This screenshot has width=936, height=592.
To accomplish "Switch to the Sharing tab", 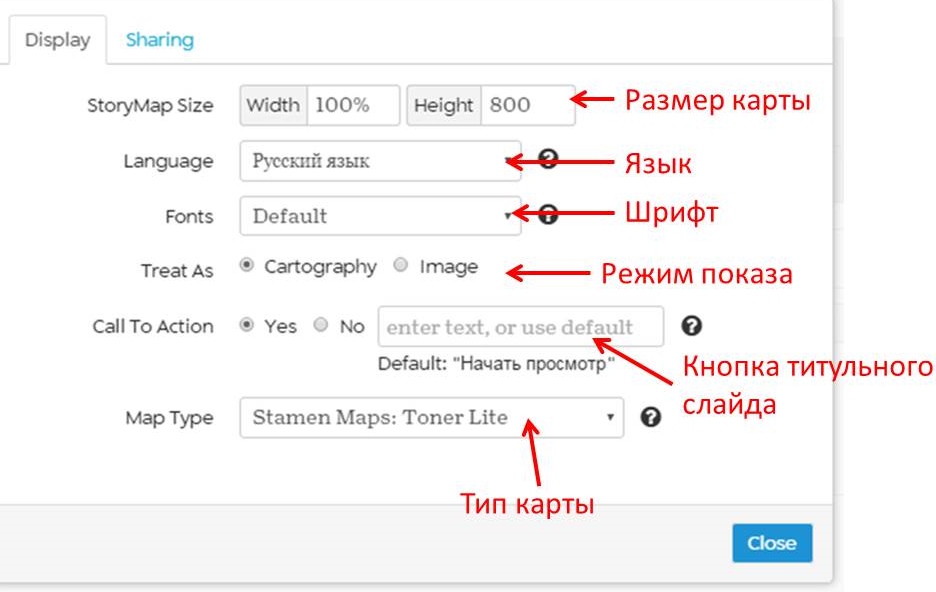I will 159,40.
